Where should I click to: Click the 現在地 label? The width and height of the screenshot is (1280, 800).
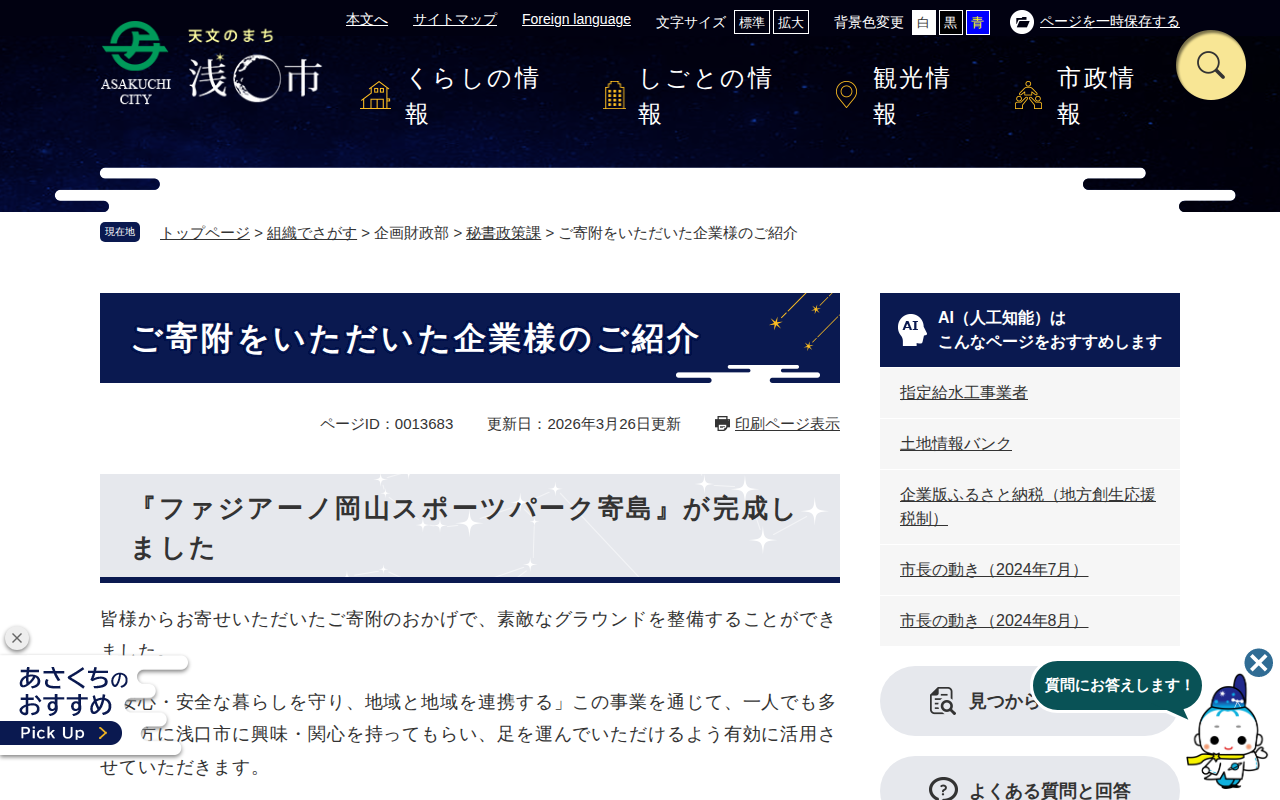click(120, 232)
